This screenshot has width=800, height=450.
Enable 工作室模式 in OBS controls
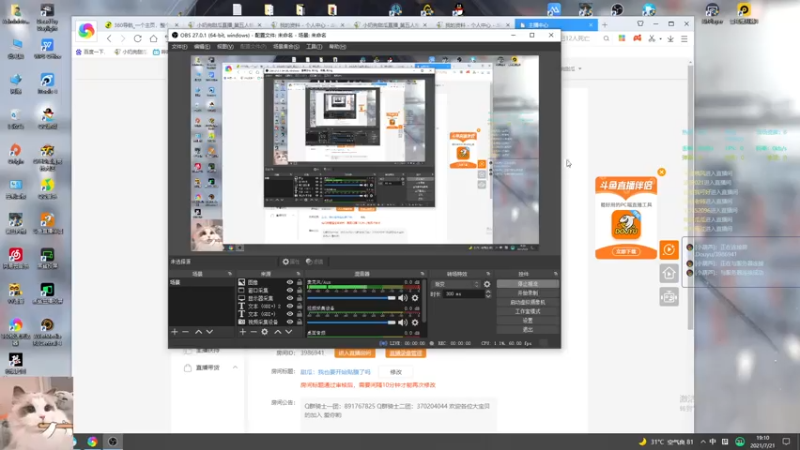pyautogui.click(x=528, y=311)
